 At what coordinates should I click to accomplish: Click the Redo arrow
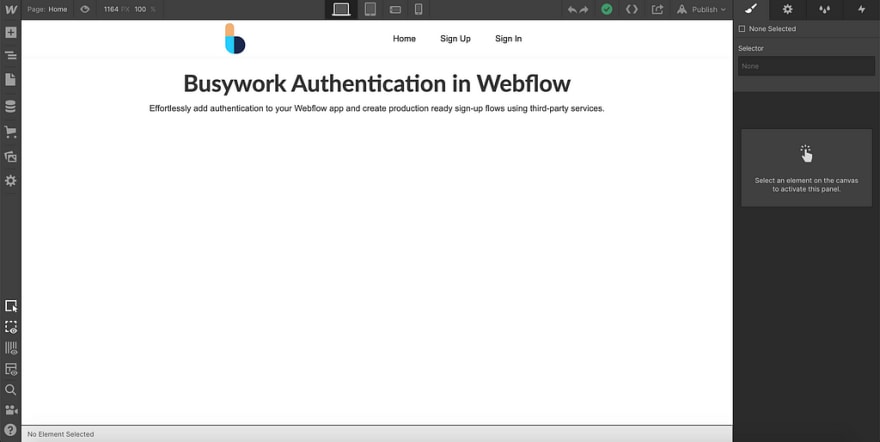[584, 10]
